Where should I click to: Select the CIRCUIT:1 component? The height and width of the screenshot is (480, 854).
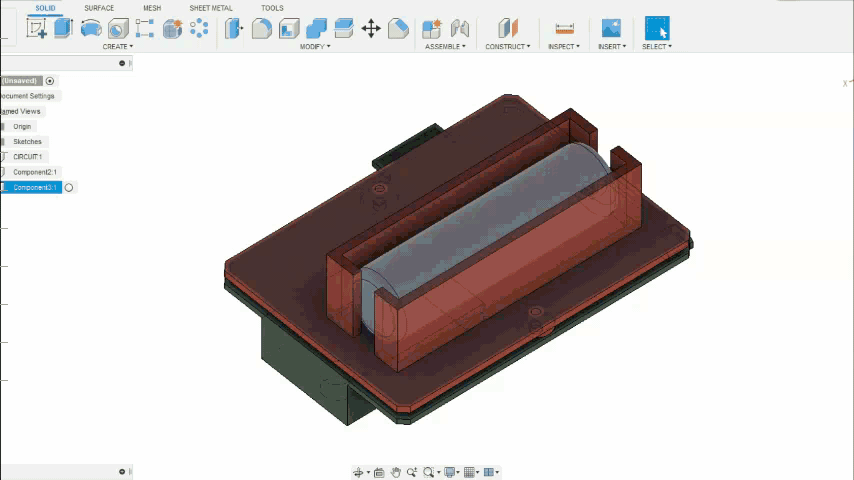(27, 157)
